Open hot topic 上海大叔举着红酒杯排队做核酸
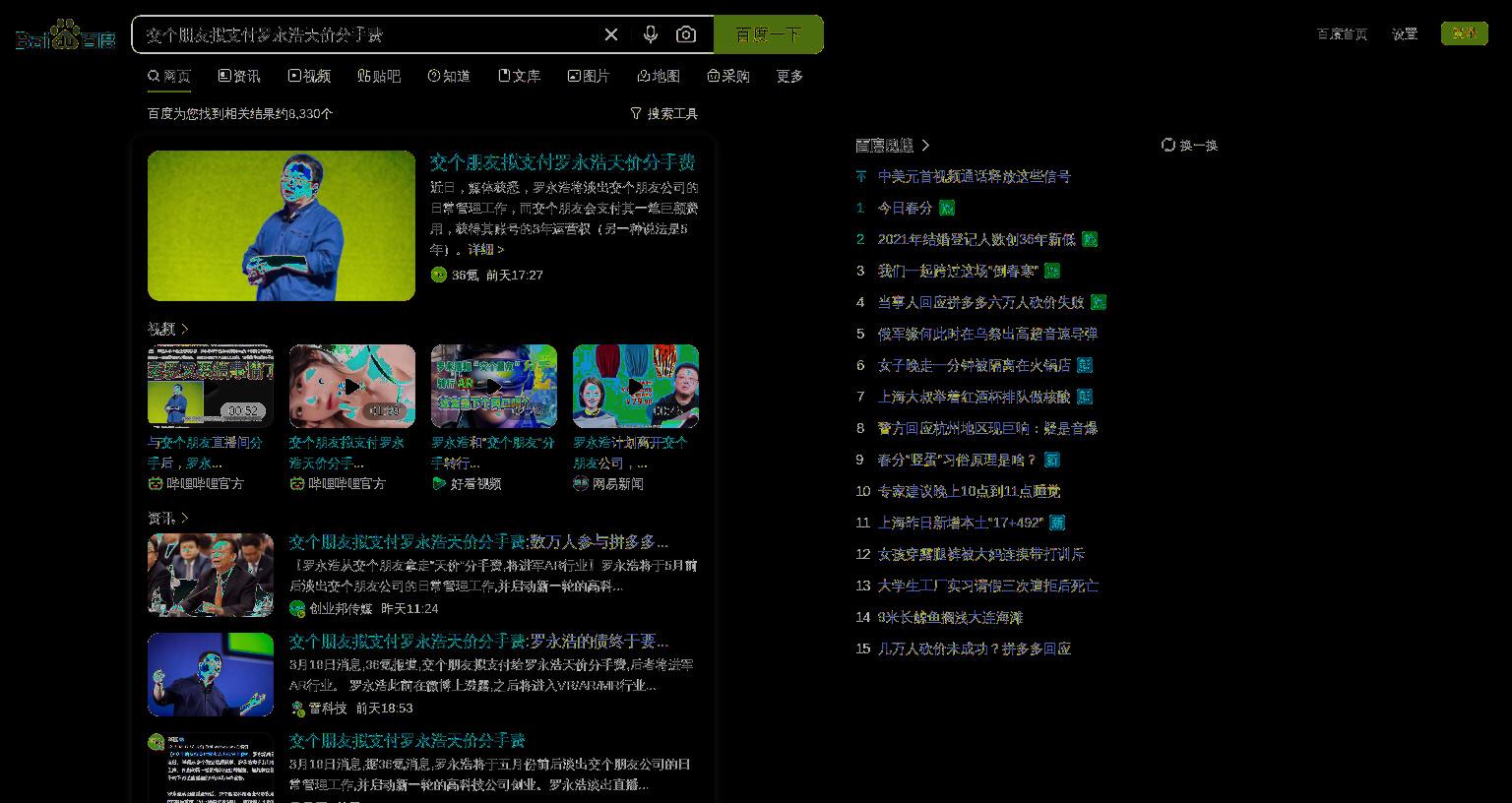The height and width of the screenshot is (803, 1512). pos(974,397)
